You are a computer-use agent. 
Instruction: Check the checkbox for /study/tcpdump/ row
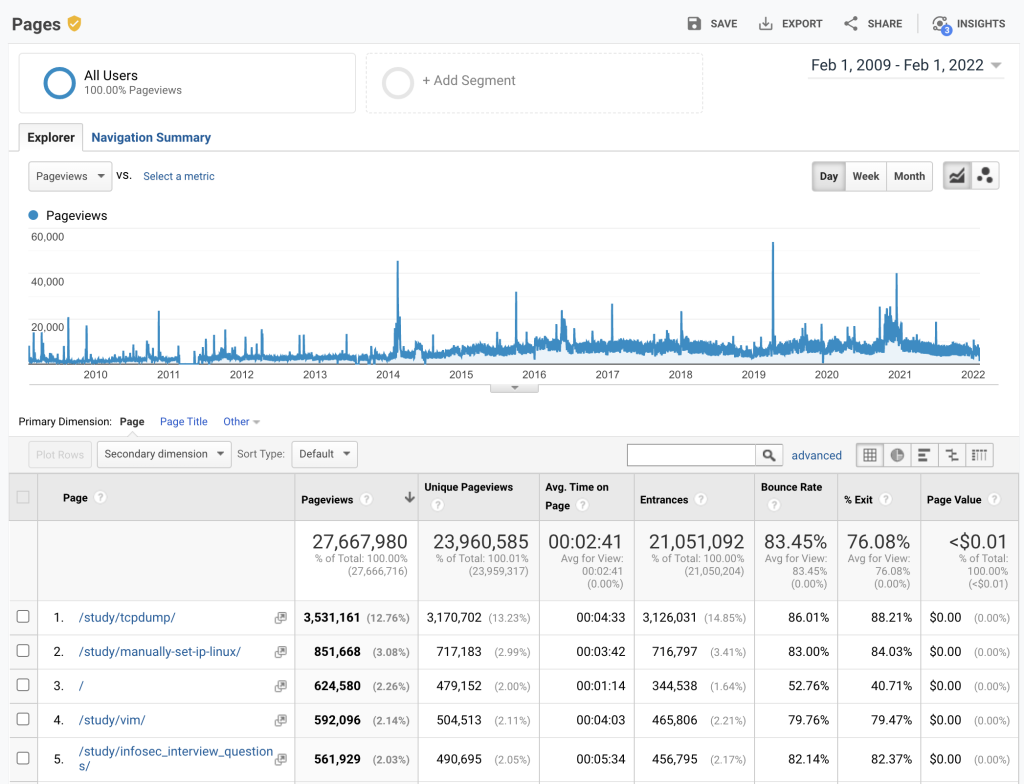[x=23, y=617]
